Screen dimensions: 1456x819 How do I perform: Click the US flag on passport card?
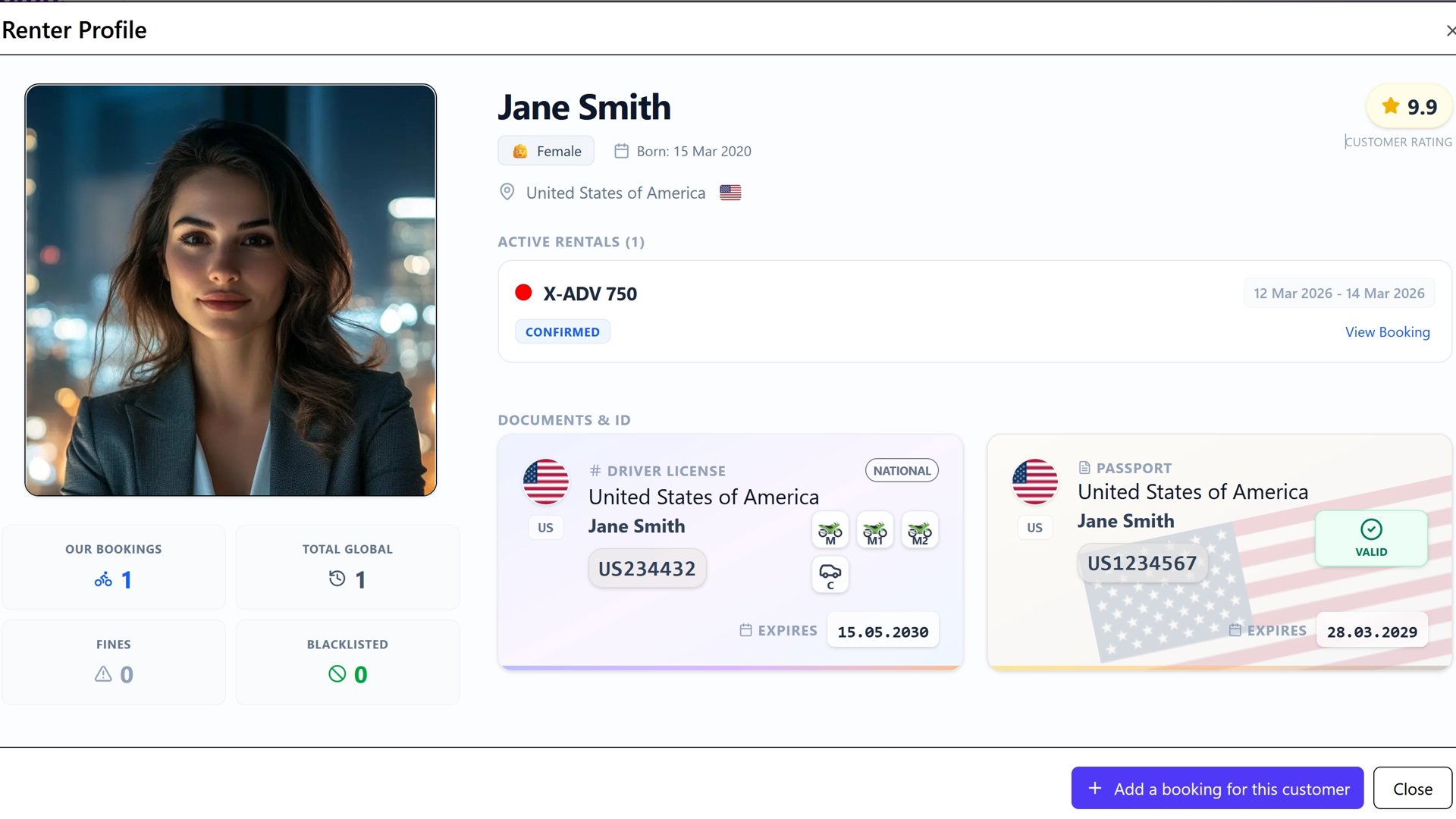(x=1034, y=482)
